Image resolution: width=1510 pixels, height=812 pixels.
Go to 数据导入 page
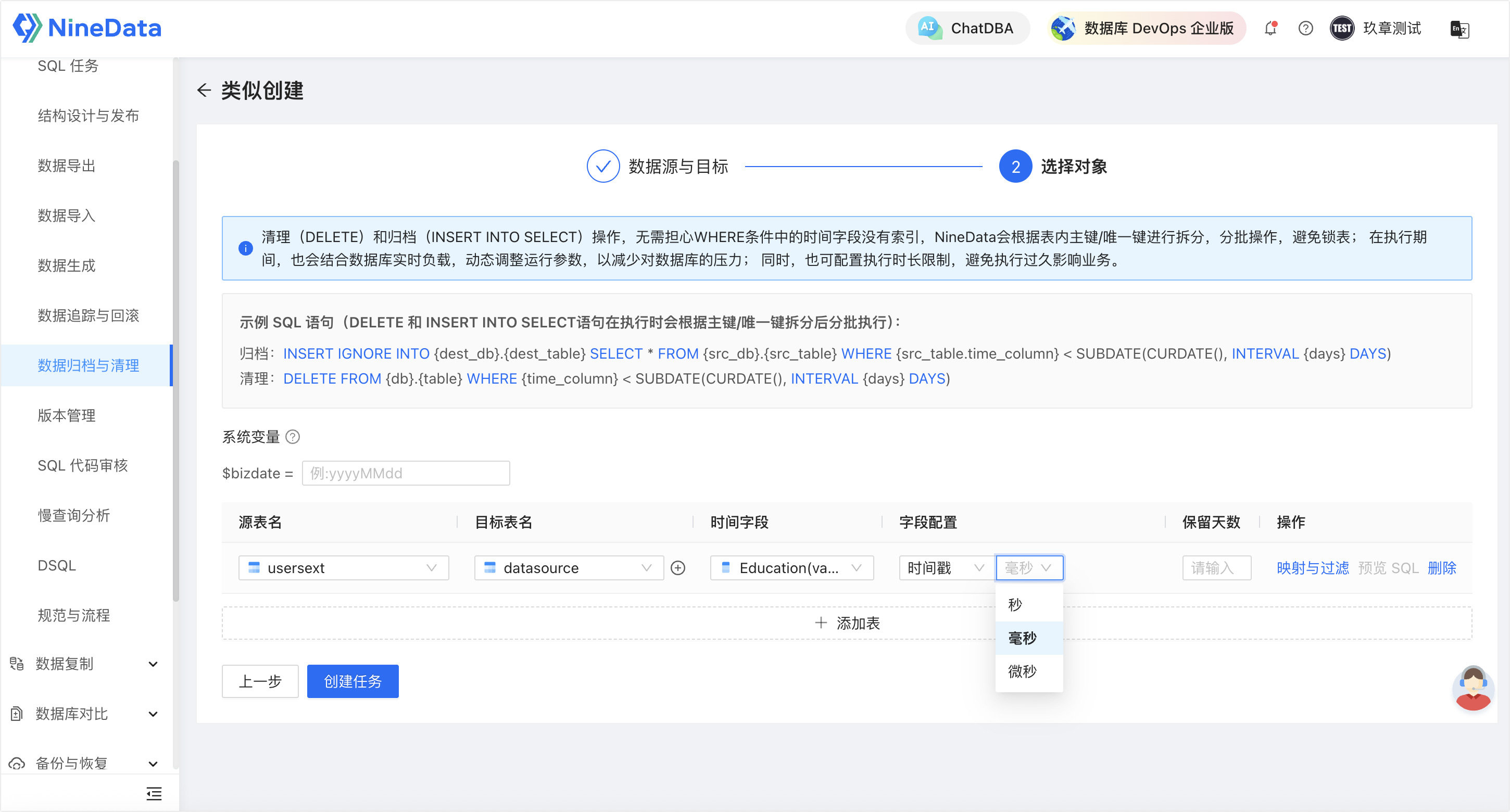click(x=66, y=215)
